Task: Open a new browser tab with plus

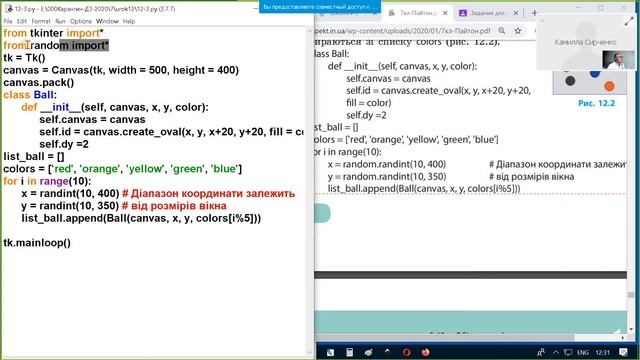Action: 534,13
